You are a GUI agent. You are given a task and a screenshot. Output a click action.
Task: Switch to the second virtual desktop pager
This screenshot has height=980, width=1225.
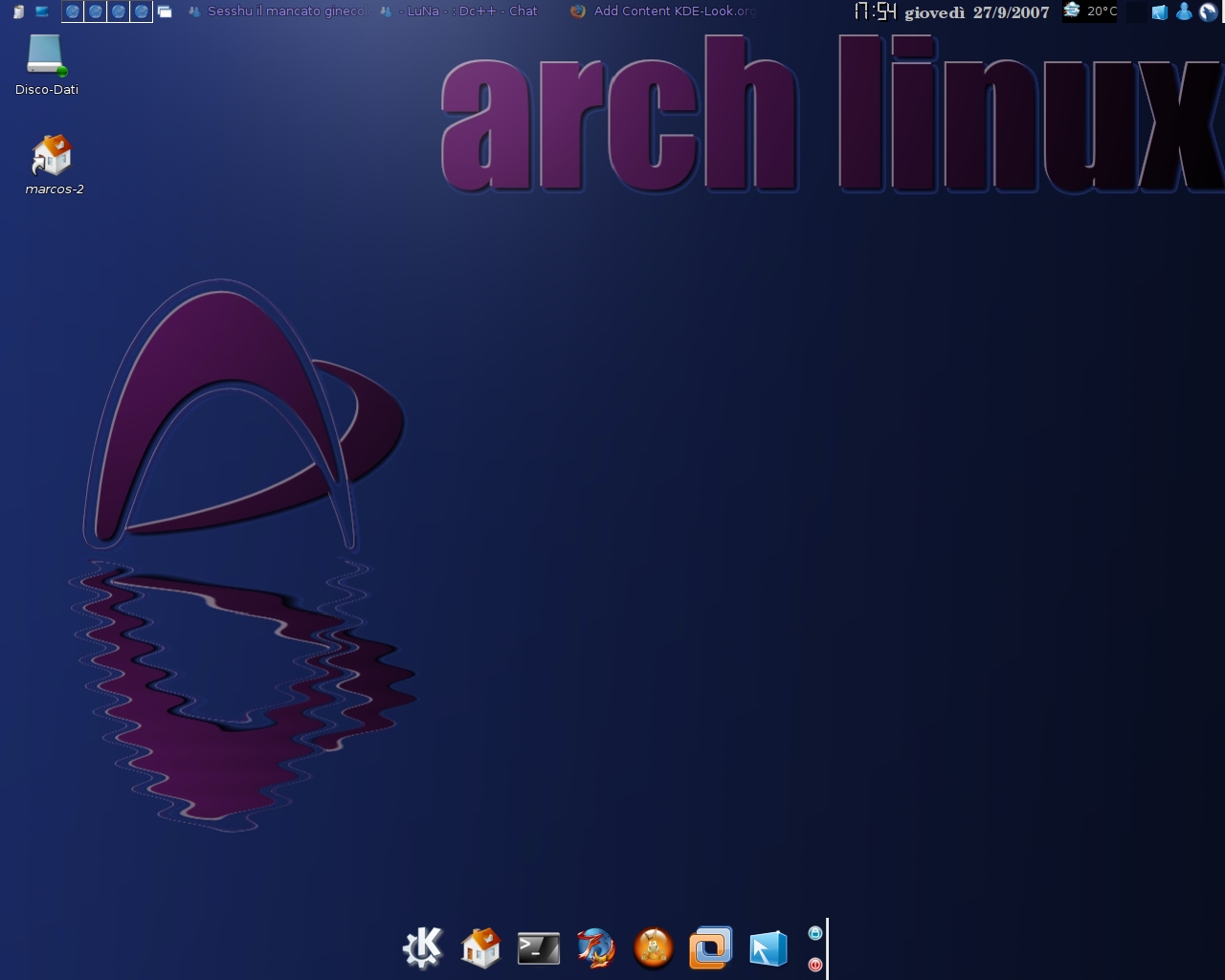(x=96, y=11)
